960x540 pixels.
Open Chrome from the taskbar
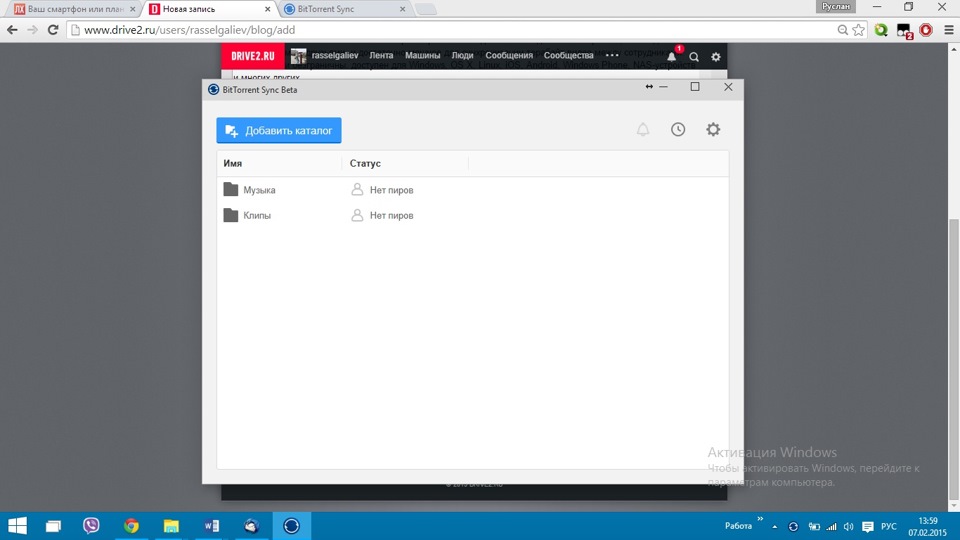tap(131, 526)
